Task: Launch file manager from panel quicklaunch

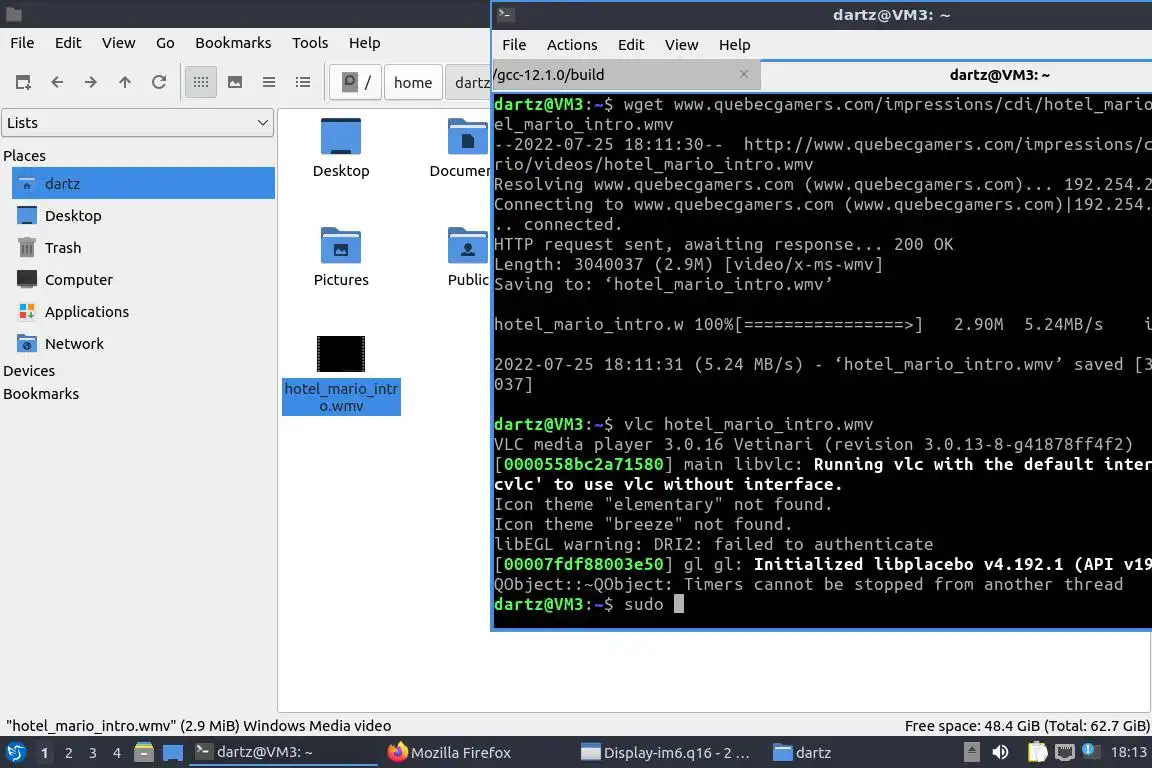Action: (x=144, y=753)
